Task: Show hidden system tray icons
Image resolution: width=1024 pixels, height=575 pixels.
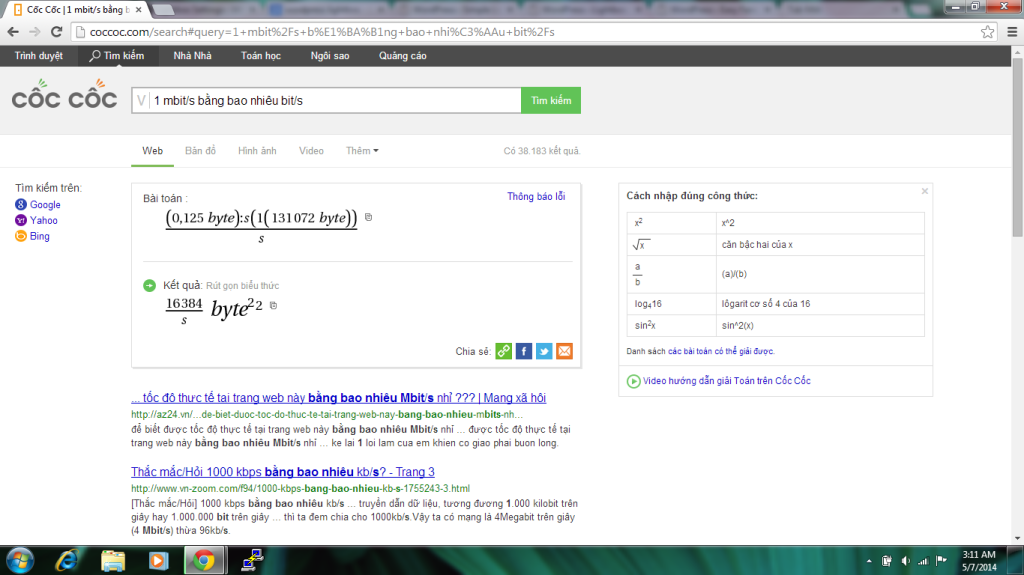Action: pyautogui.click(x=869, y=561)
